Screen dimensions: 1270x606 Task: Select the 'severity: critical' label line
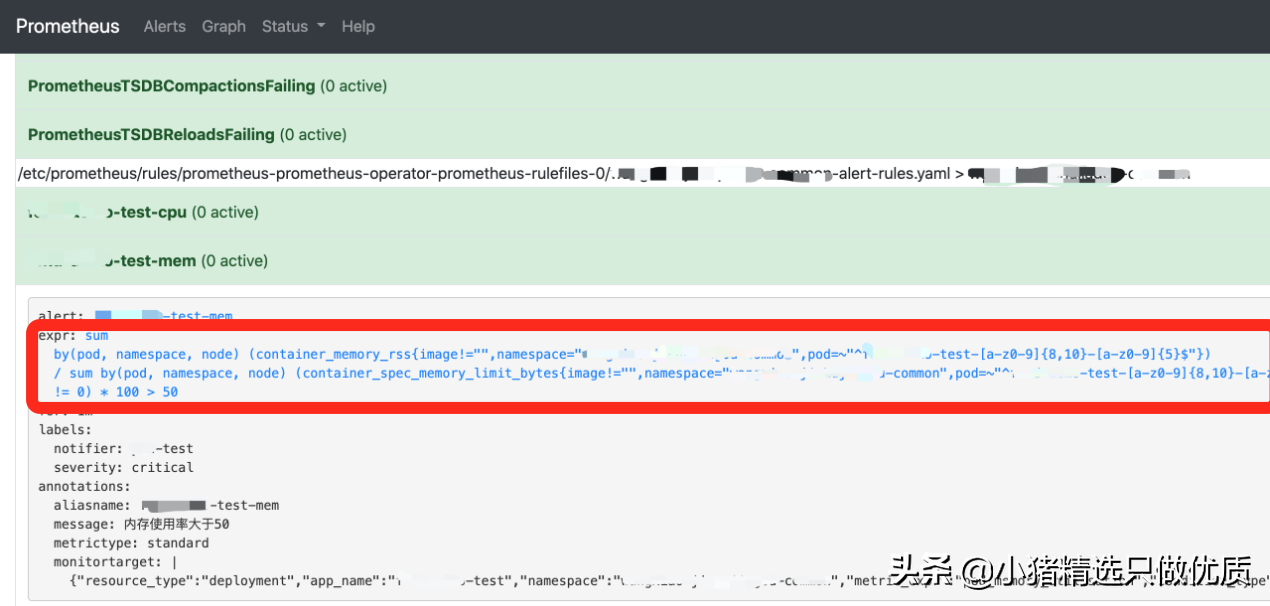tap(124, 467)
